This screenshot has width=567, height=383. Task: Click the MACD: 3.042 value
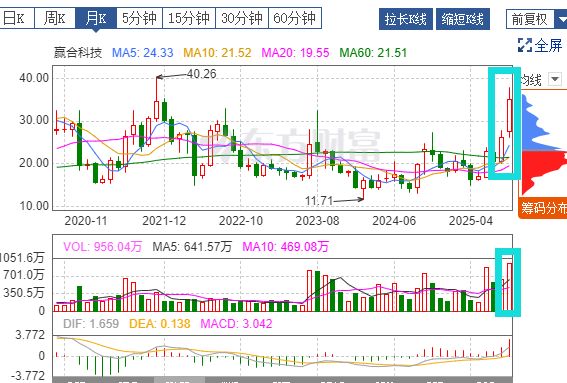236,323
